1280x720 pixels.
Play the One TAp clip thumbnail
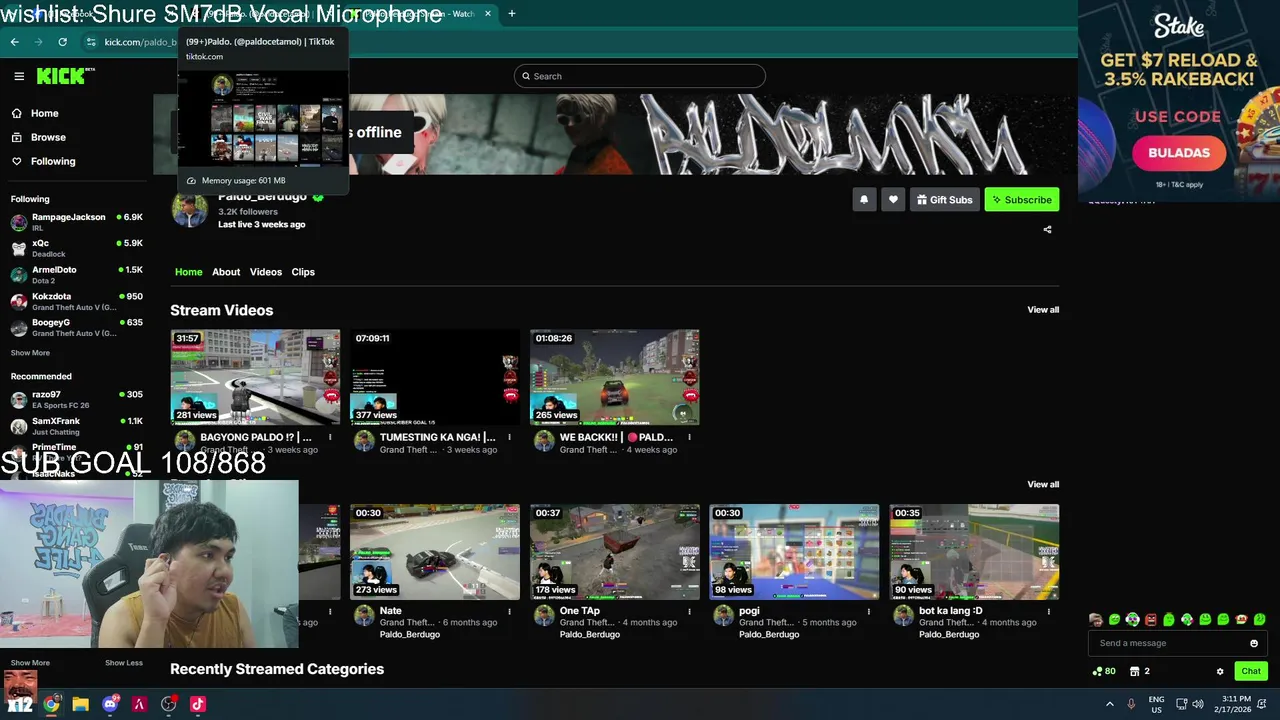pos(615,552)
